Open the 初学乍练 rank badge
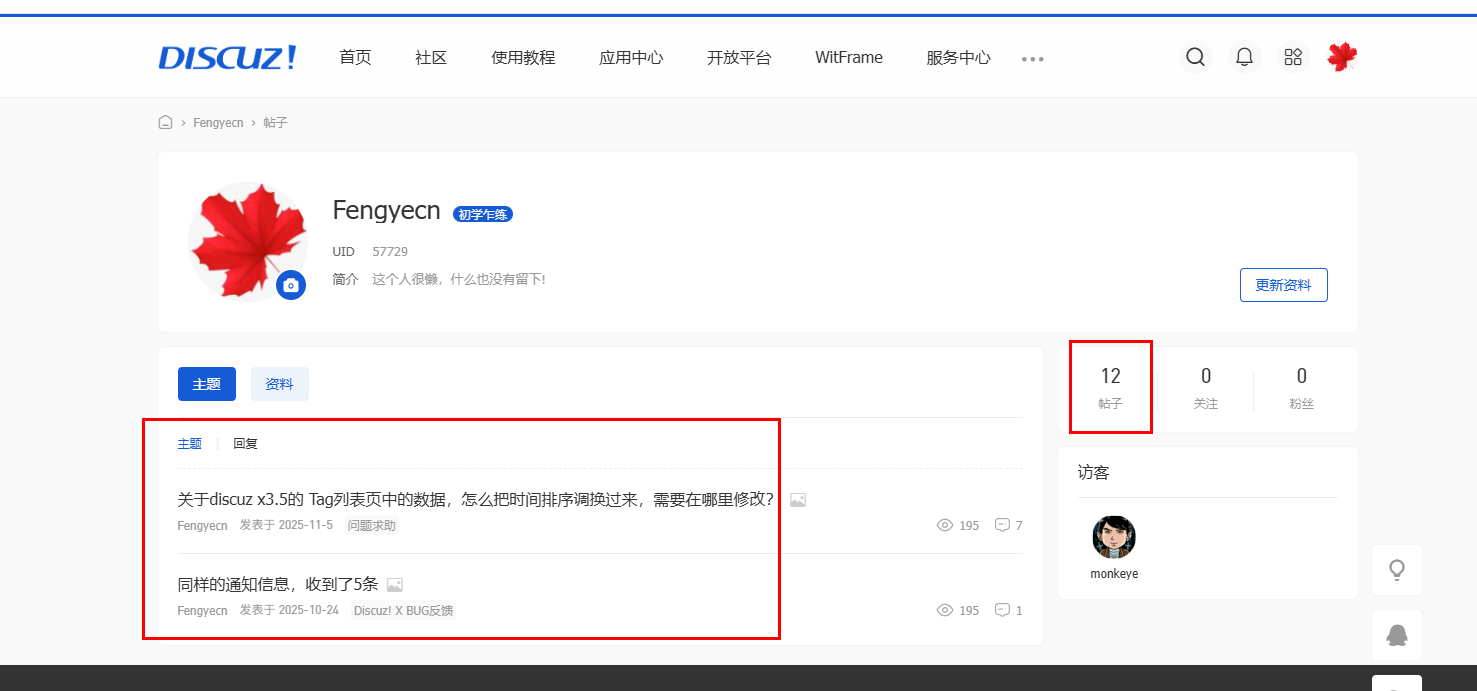The image size is (1477, 691). pos(482,213)
